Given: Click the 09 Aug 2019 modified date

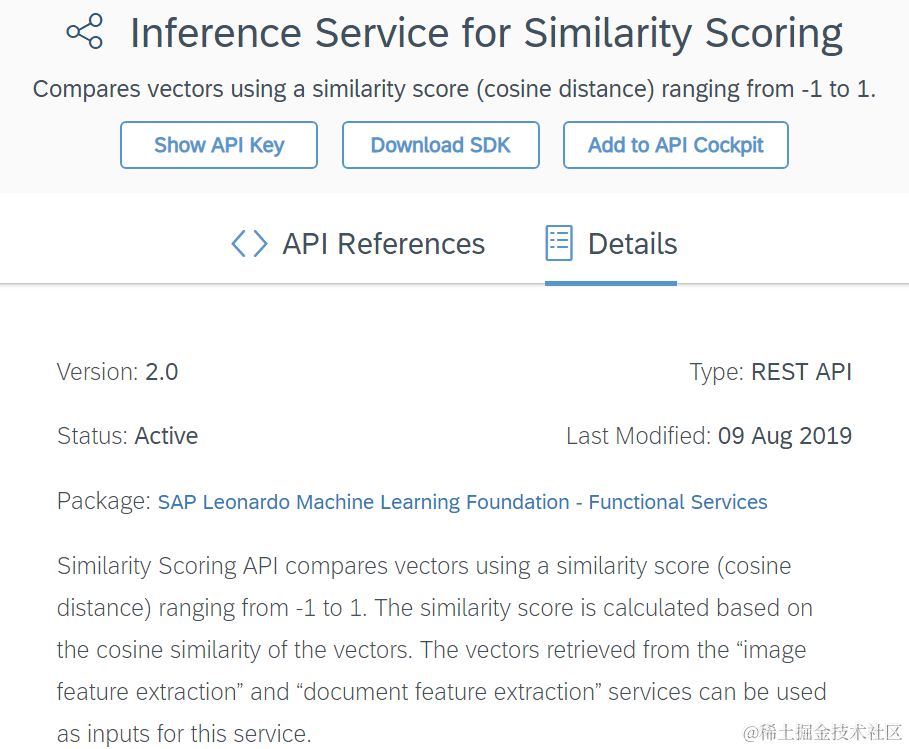Looking at the screenshot, I should 785,436.
